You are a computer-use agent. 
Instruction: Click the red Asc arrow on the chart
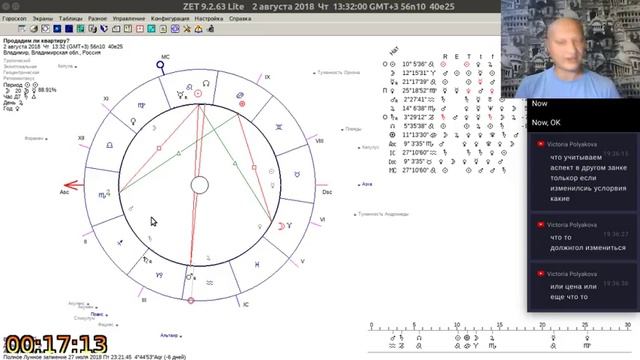(74, 185)
